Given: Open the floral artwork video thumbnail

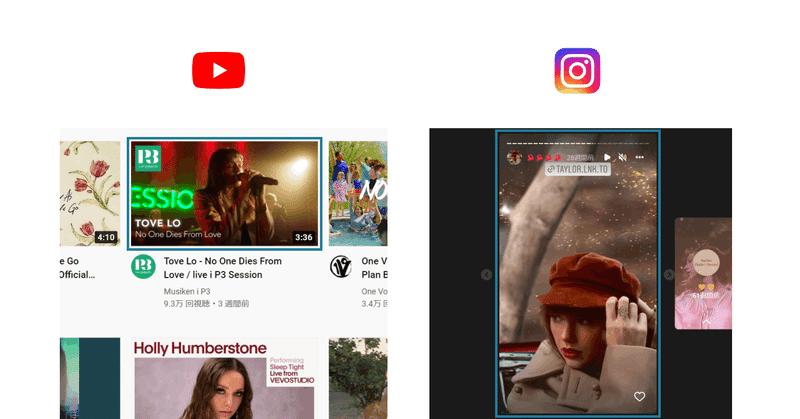Looking at the screenshot, I should [x=90, y=194].
